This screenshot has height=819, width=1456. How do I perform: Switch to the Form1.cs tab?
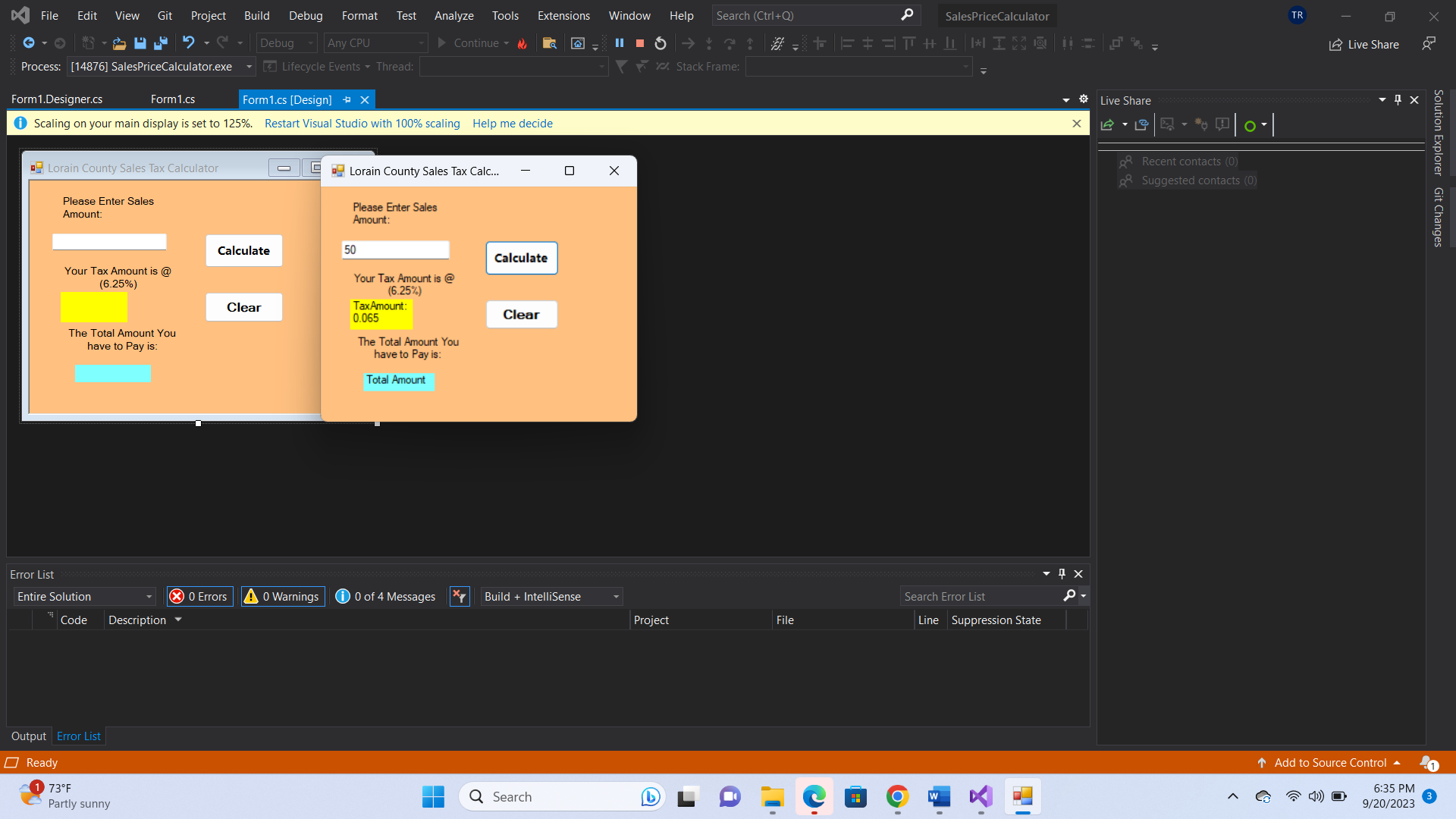pos(173,99)
